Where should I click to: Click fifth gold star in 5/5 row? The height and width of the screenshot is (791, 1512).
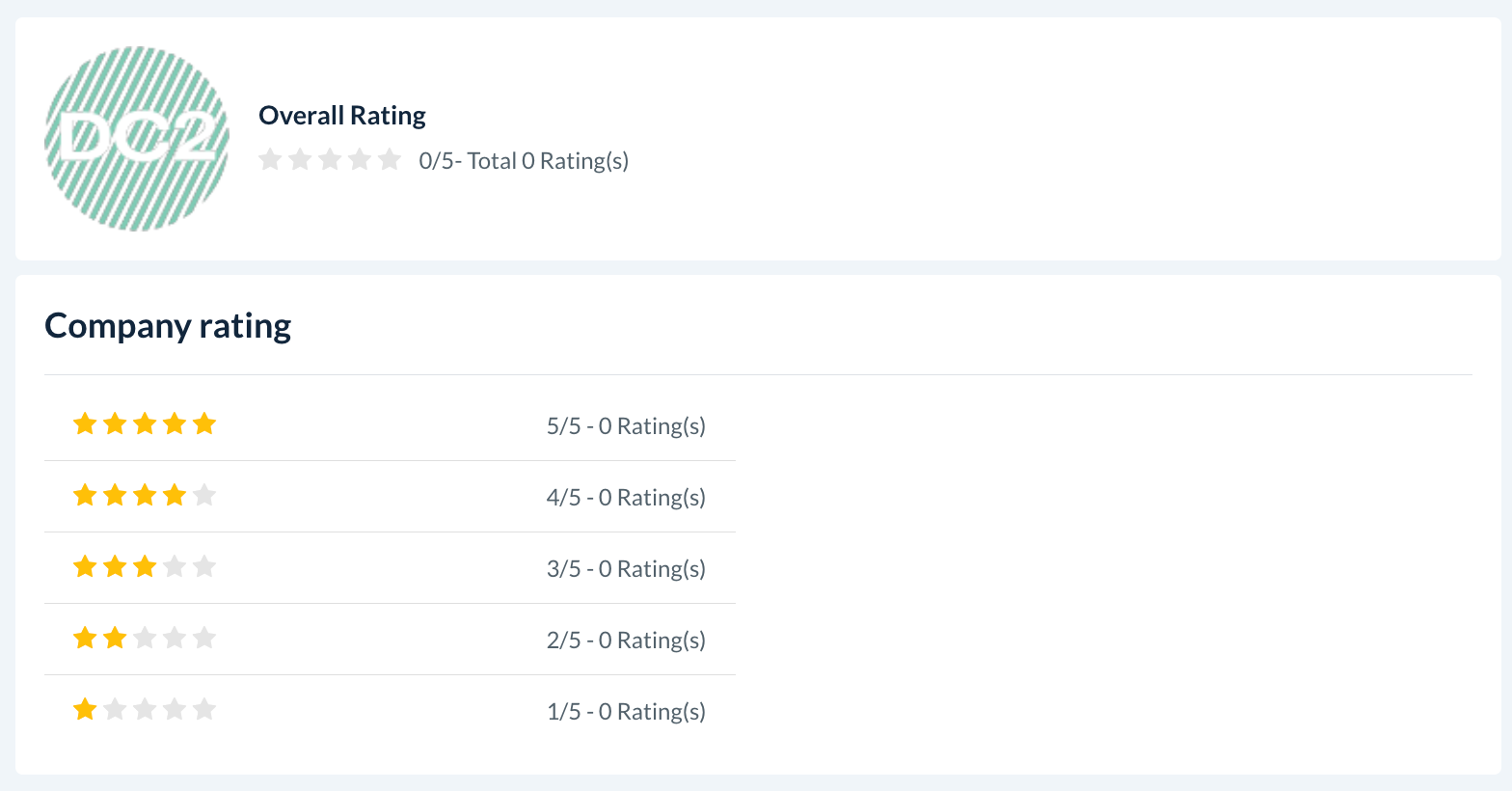204,423
